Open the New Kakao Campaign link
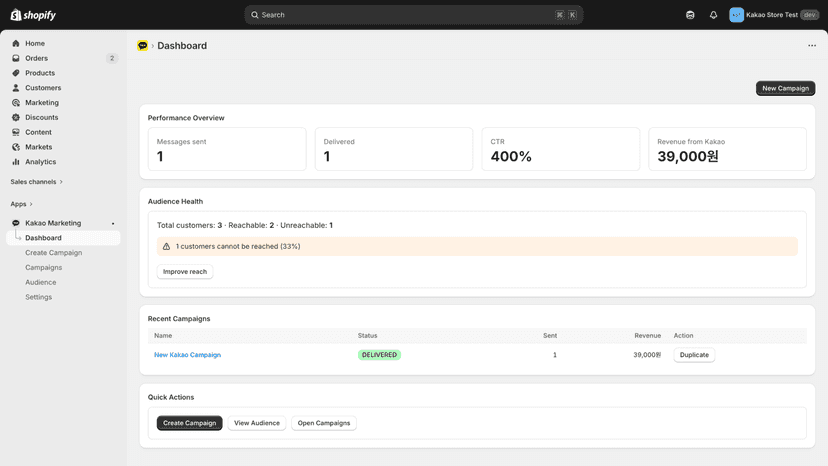The width and height of the screenshot is (828, 466). tap(187, 355)
